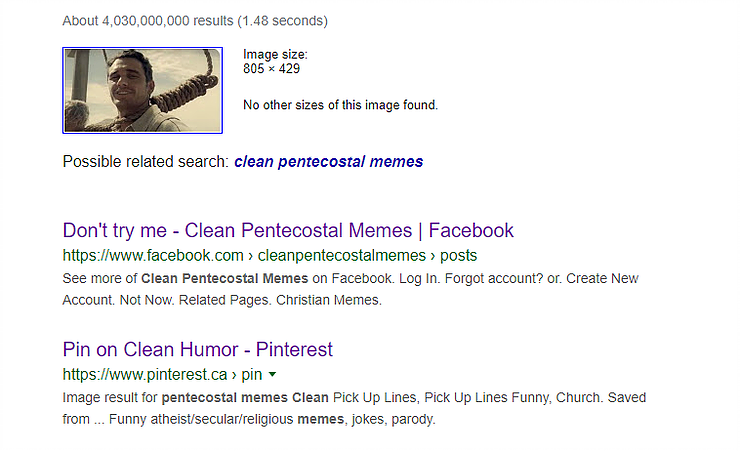Image resolution: width=740 pixels, height=451 pixels.
Task: Click the pinterest.ca URL under second result
Action: coord(149,374)
